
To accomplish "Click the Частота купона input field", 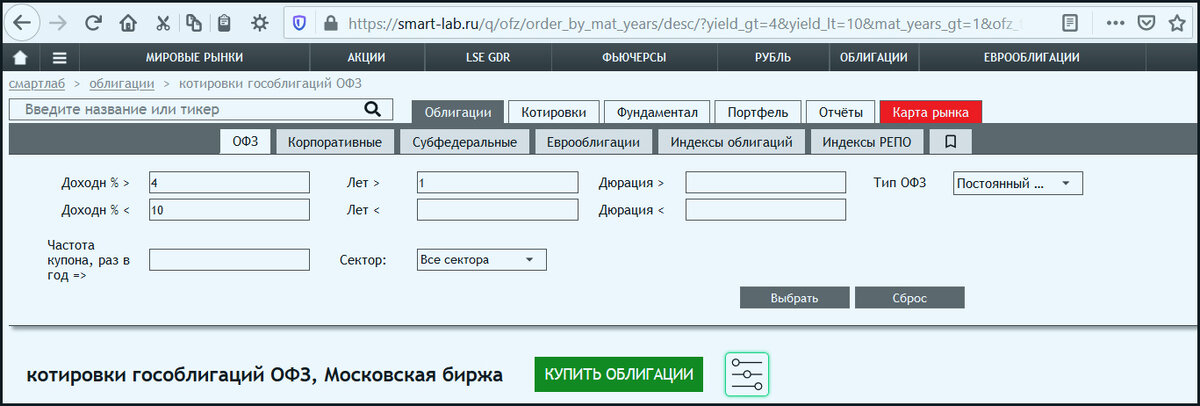I will (229, 259).
